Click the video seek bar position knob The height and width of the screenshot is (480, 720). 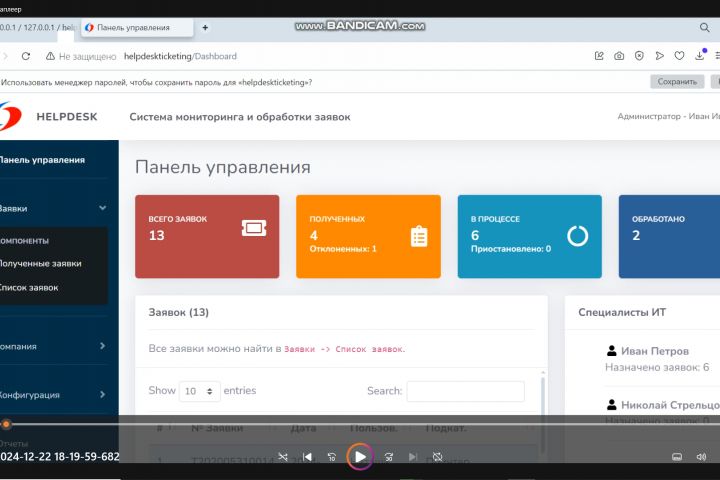[6, 424]
